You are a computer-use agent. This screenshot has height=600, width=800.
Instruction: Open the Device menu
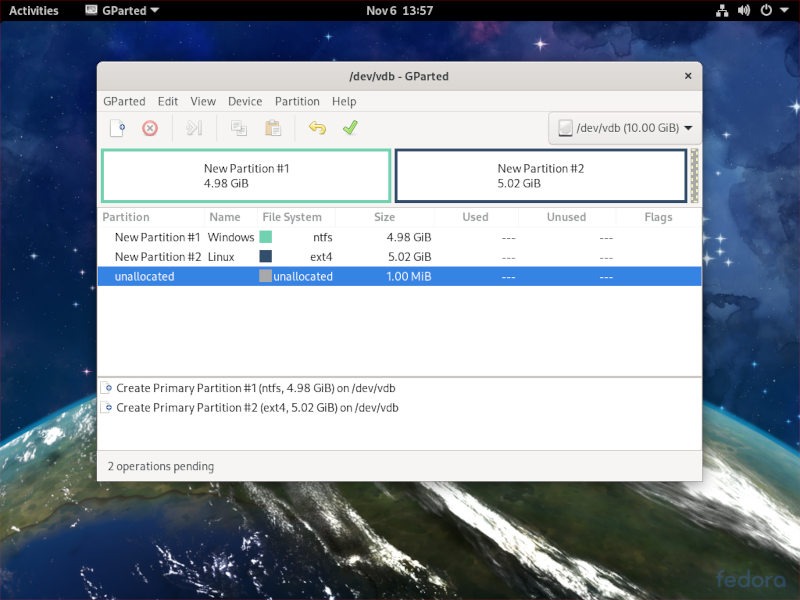[x=244, y=101]
